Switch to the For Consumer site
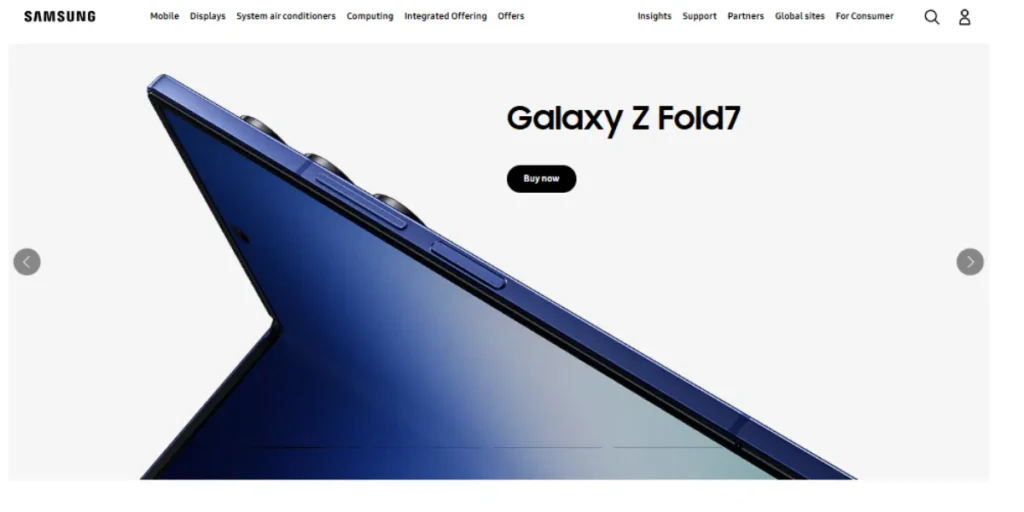Viewport: 1024px width, 512px height. coord(865,16)
